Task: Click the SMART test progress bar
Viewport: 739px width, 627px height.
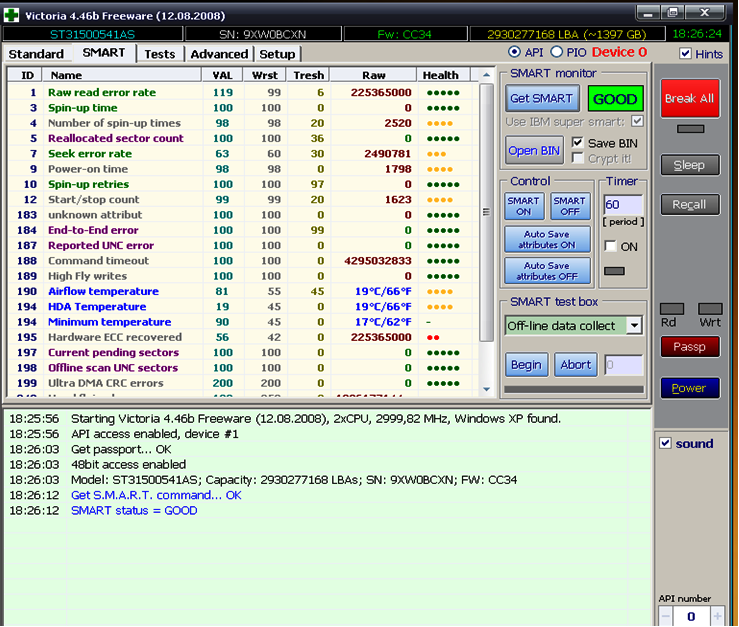Action: tap(574, 389)
